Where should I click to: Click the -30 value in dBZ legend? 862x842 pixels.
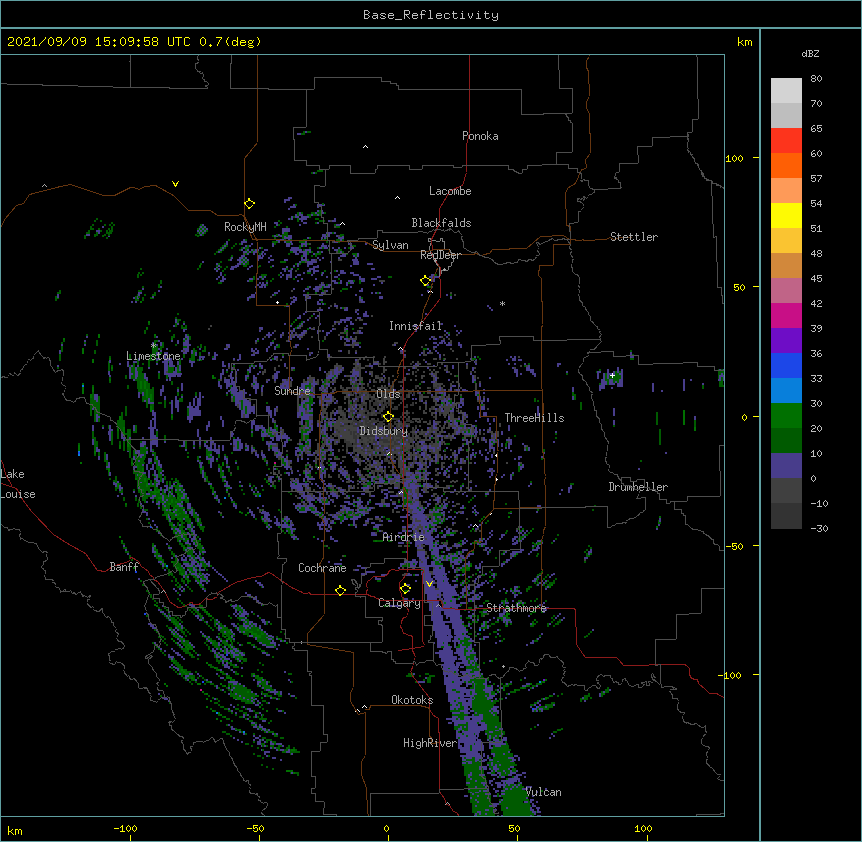click(819, 529)
